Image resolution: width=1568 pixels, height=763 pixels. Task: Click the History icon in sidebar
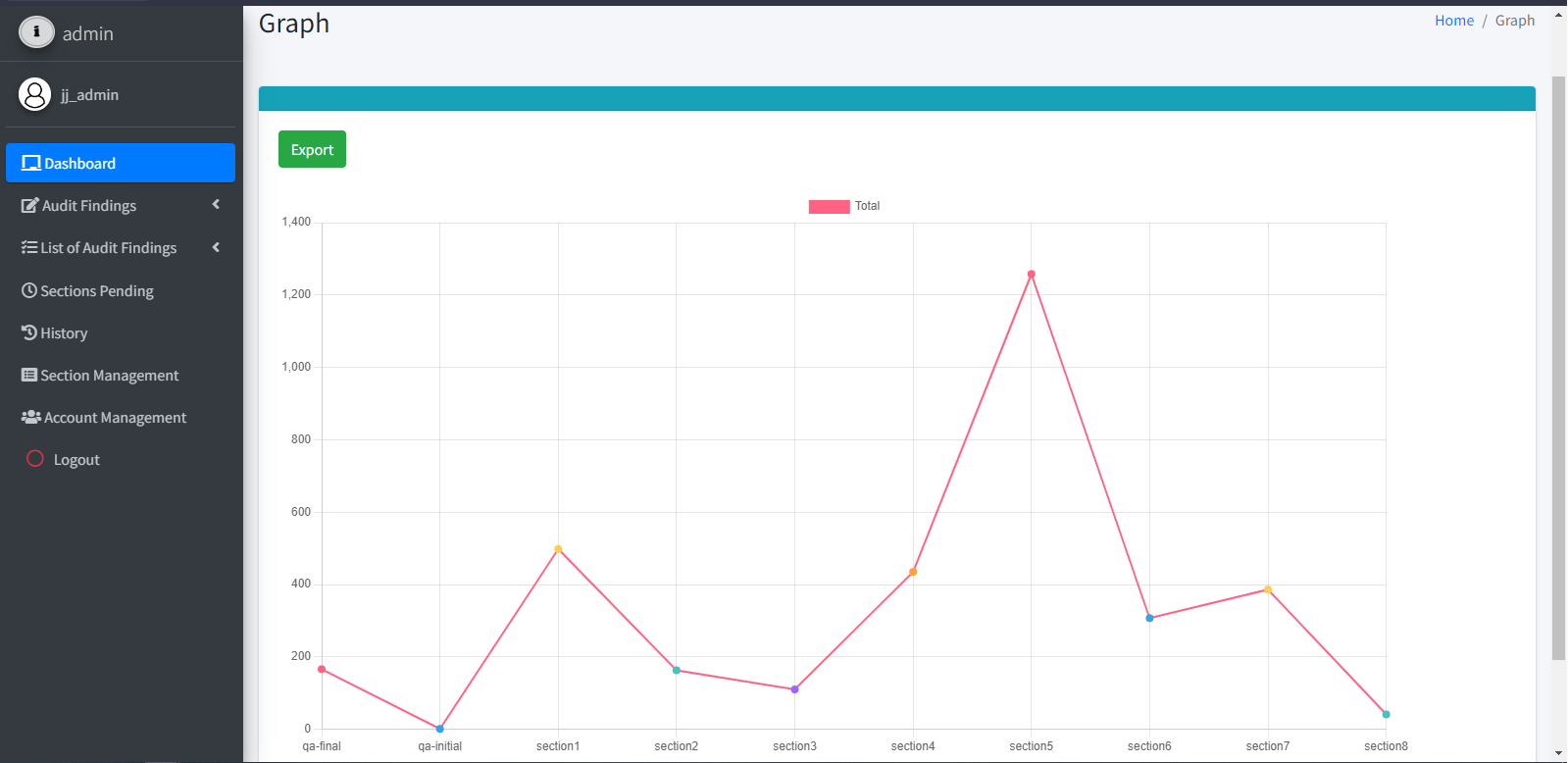[29, 332]
